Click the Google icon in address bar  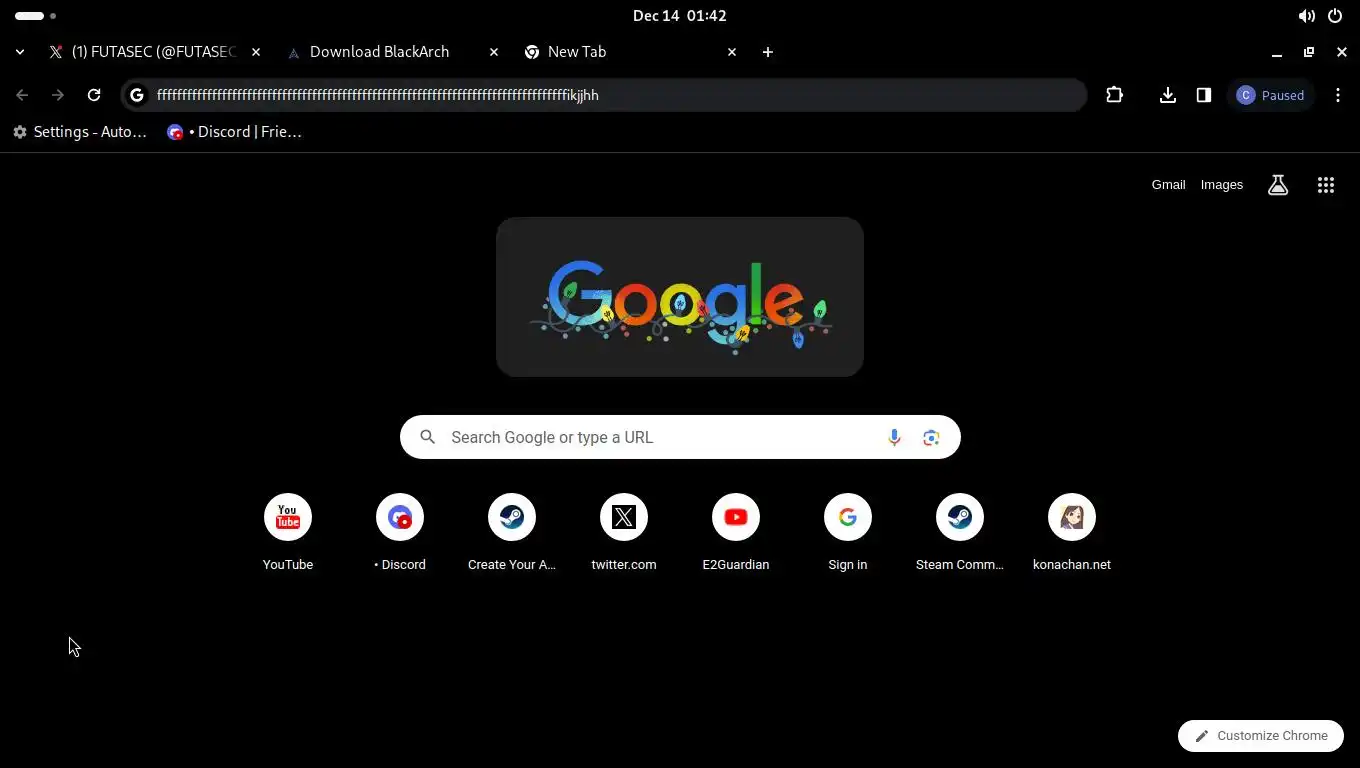pyautogui.click(x=137, y=95)
